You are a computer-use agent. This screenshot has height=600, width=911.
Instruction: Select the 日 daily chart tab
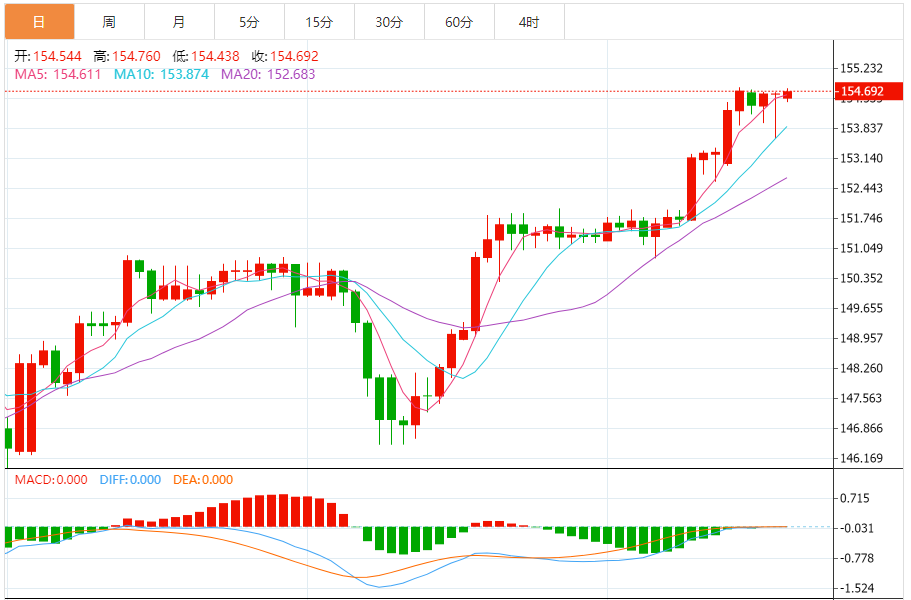pyautogui.click(x=40, y=21)
